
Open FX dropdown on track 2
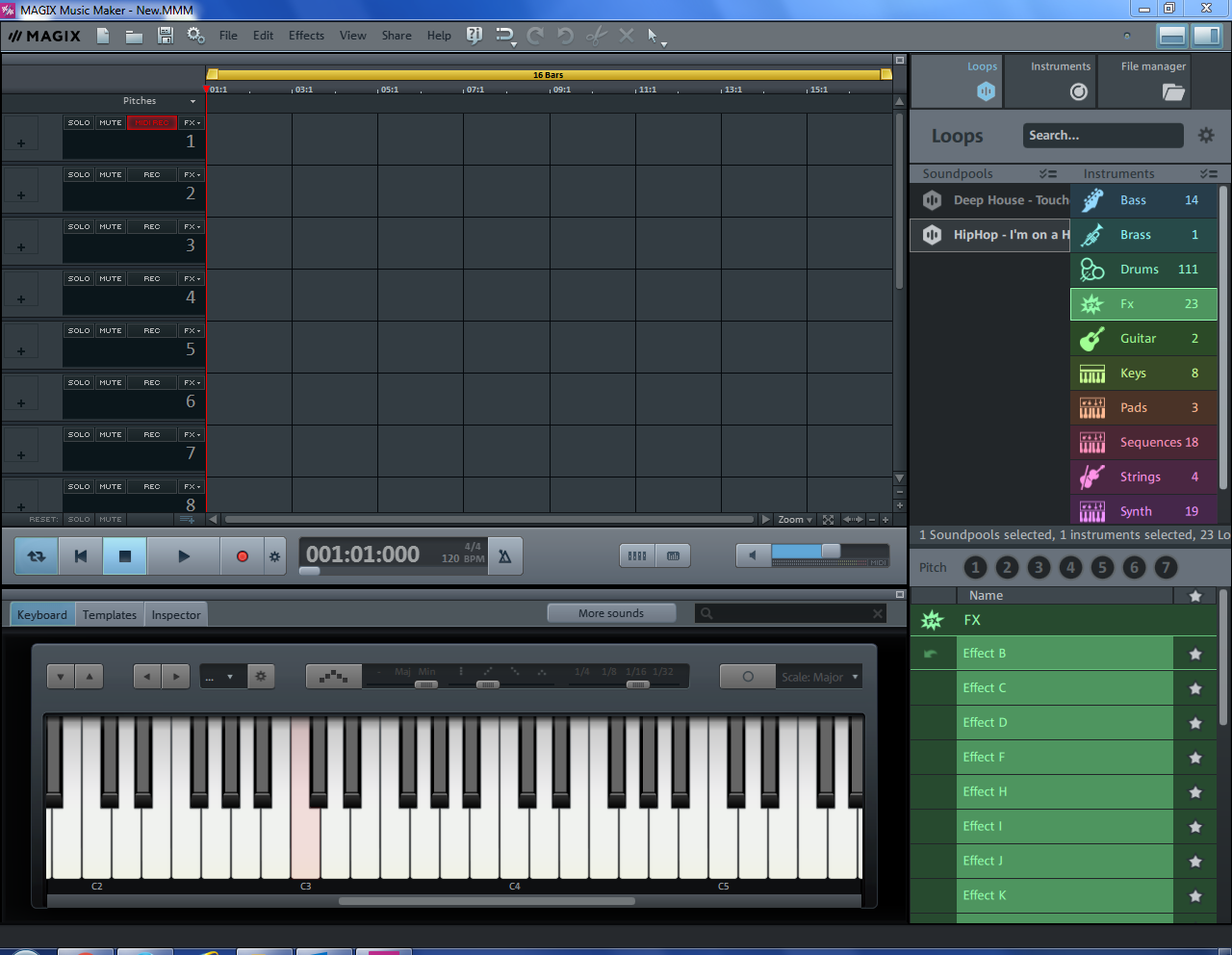pyautogui.click(x=192, y=175)
